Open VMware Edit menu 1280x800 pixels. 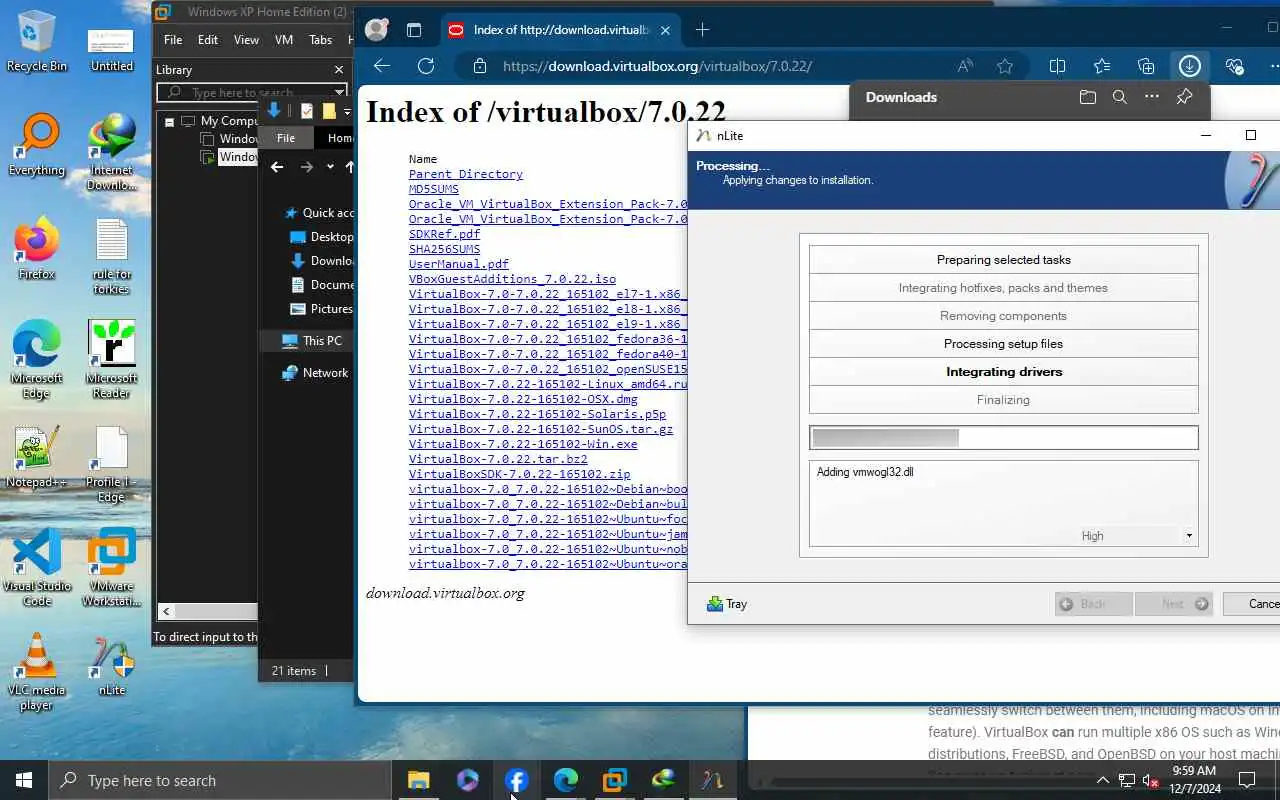208,40
